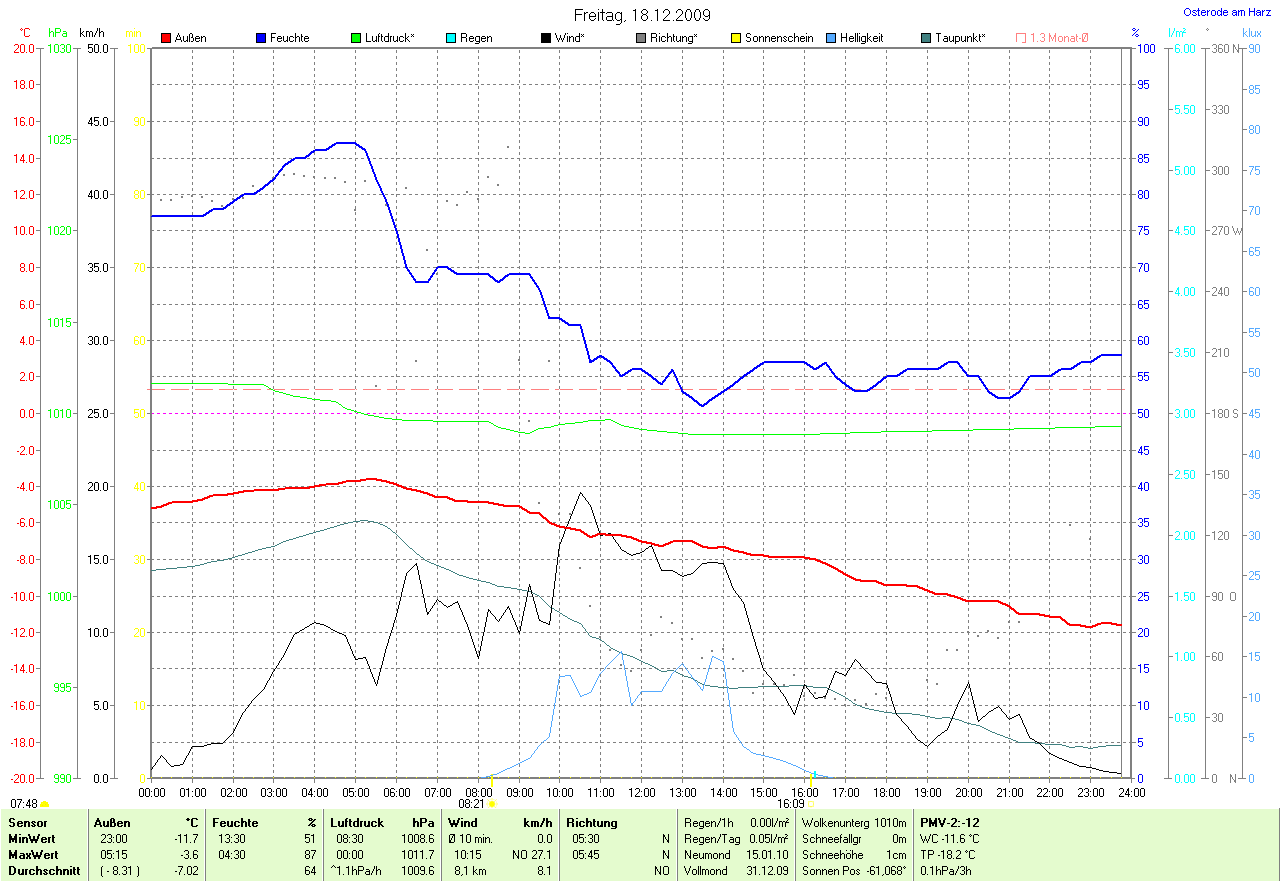1280x881 pixels.
Task: Click the red Außen legend swatch
Action: point(166,38)
